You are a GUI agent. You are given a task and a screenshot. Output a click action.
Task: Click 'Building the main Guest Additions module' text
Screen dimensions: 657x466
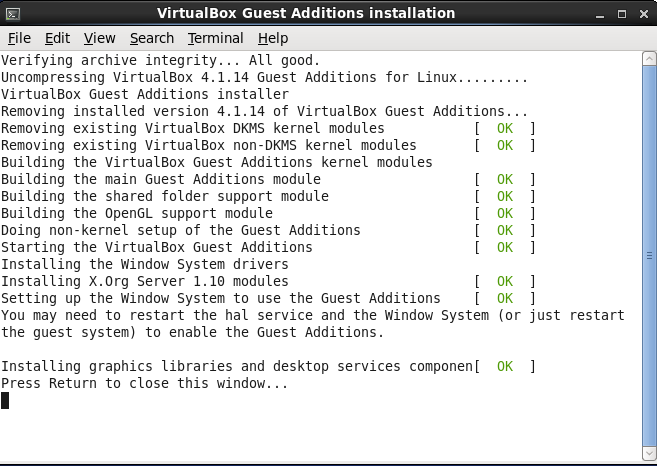(161, 179)
